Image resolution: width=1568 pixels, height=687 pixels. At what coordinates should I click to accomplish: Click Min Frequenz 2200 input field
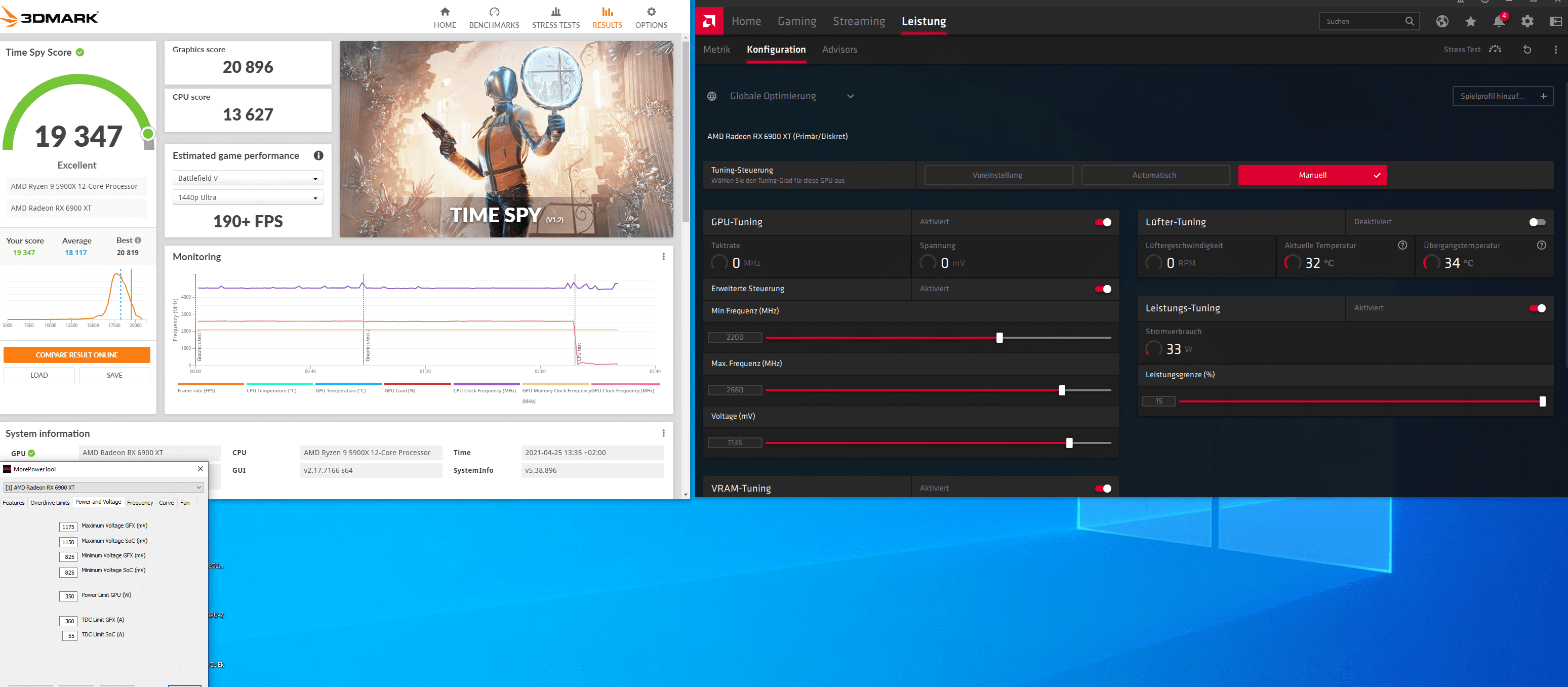tap(735, 338)
